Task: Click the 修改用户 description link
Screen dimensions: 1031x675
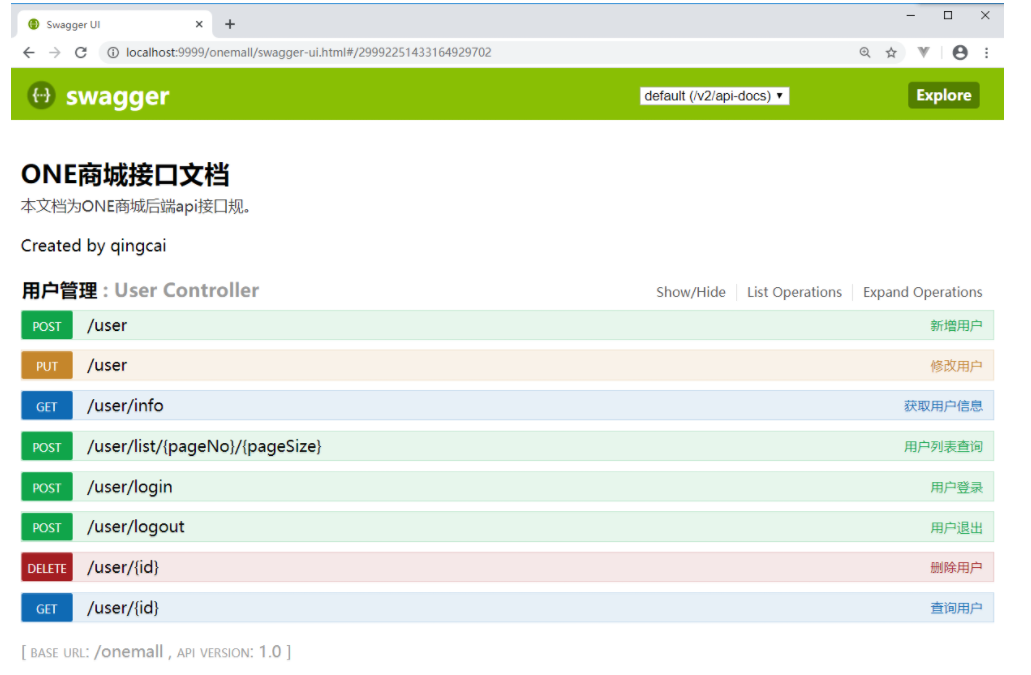Action: (x=956, y=366)
